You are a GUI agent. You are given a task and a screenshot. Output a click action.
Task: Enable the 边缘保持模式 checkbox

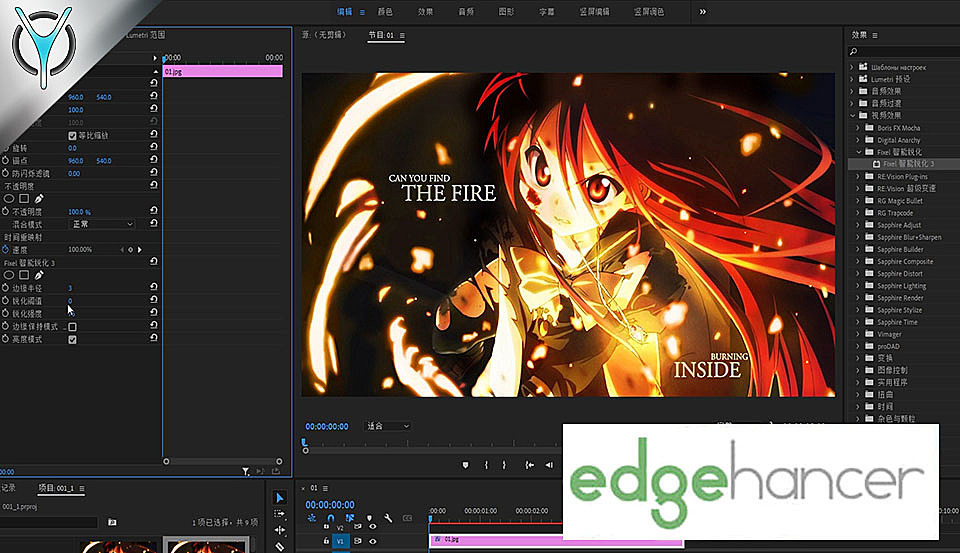coord(72,326)
